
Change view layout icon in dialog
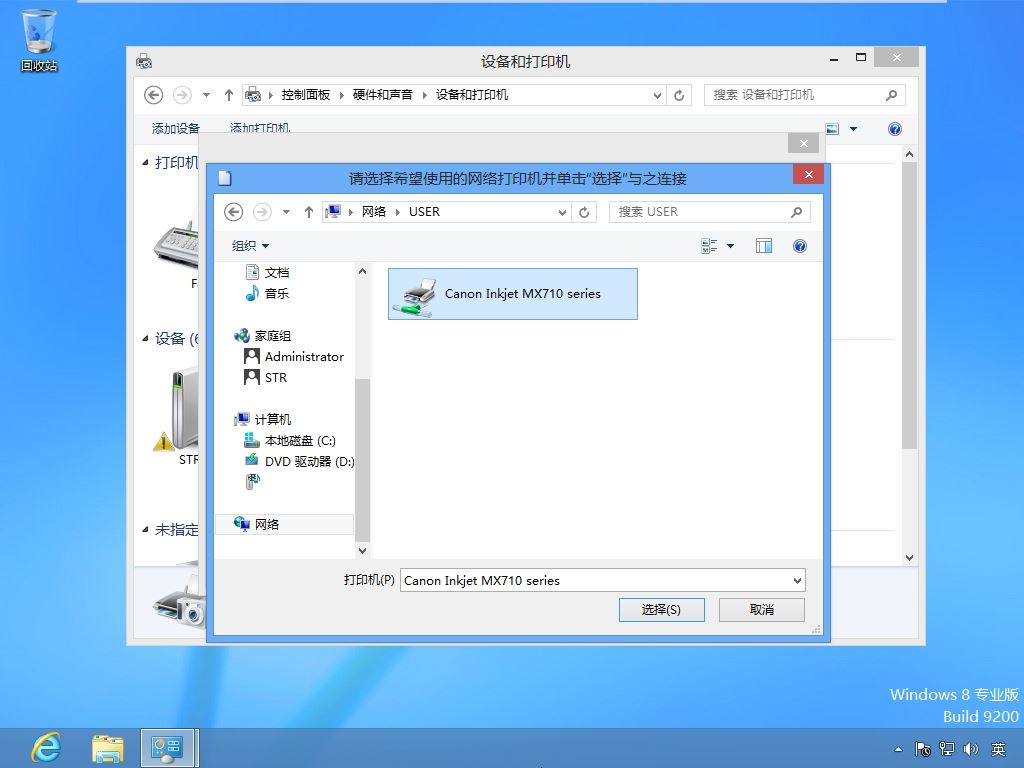point(709,246)
